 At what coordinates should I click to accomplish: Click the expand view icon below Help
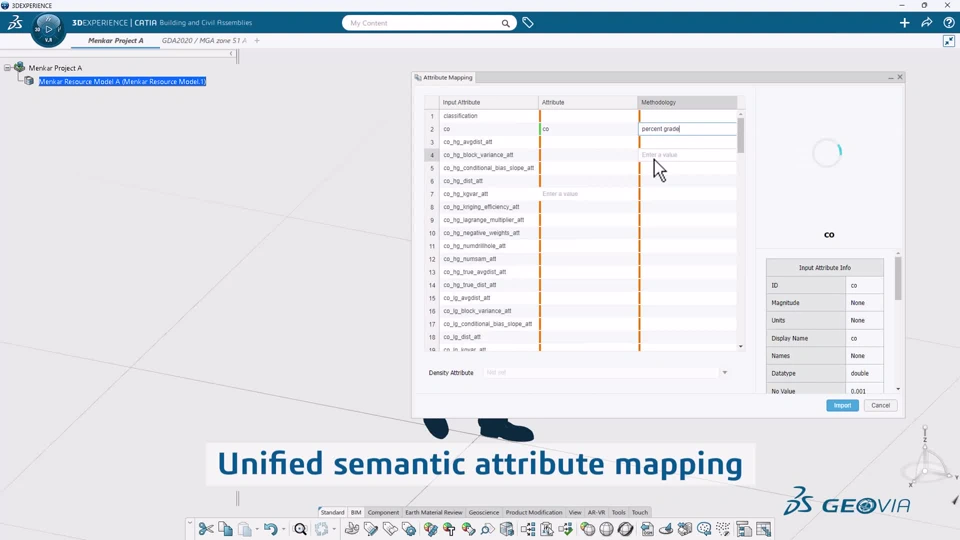[x=948, y=41]
